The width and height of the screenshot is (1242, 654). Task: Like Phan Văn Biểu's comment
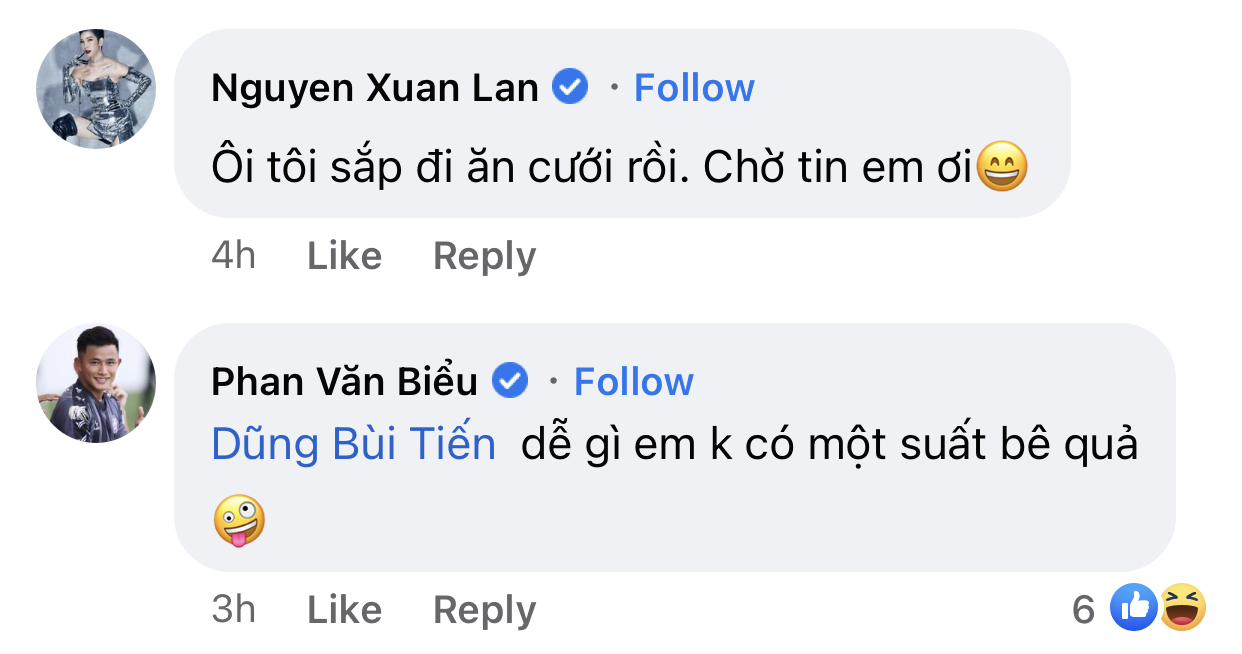tap(344, 609)
